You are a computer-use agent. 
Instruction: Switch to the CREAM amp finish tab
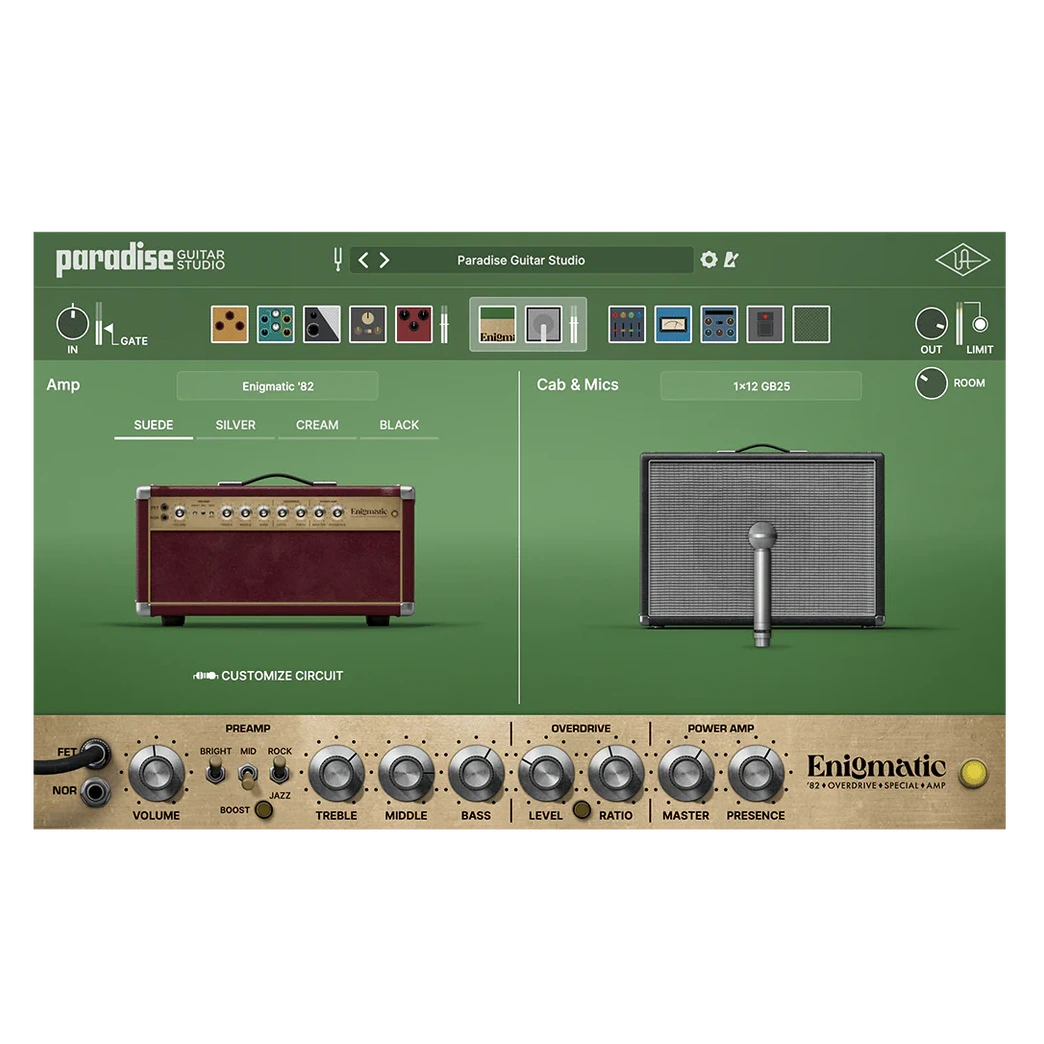[317, 426]
